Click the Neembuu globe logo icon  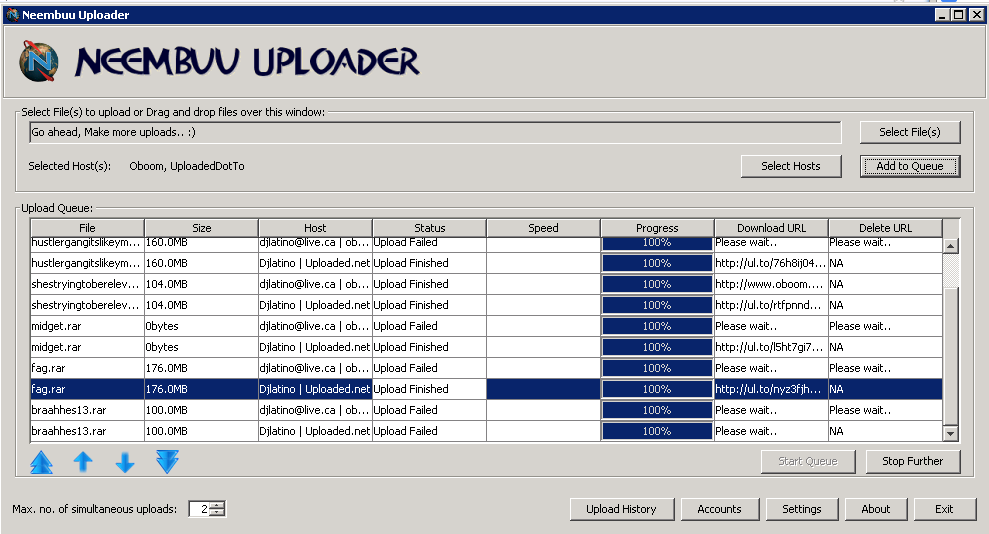click(38, 61)
